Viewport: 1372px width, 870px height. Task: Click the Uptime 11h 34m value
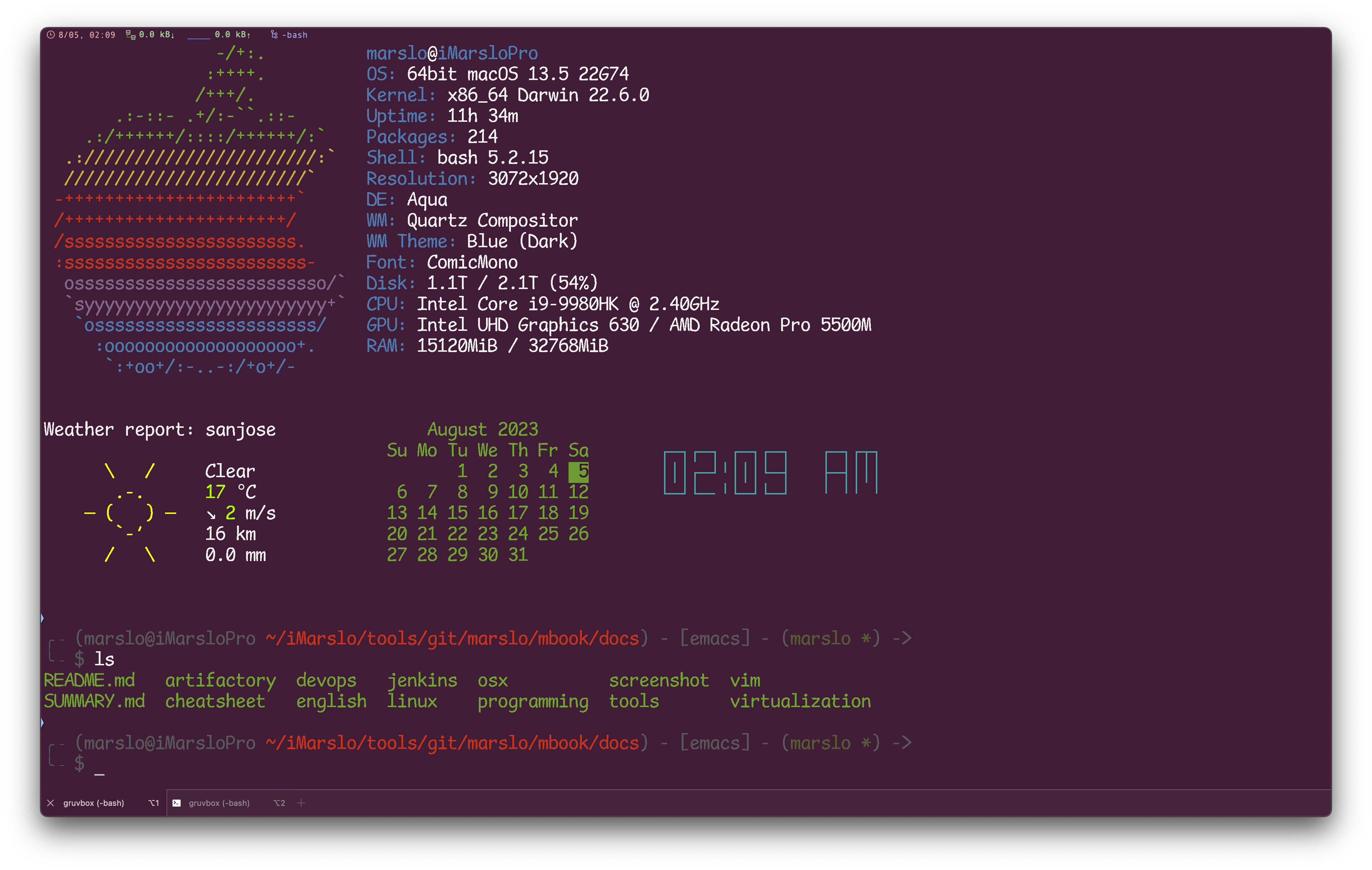pyautogui.click(x=482, y=116)
